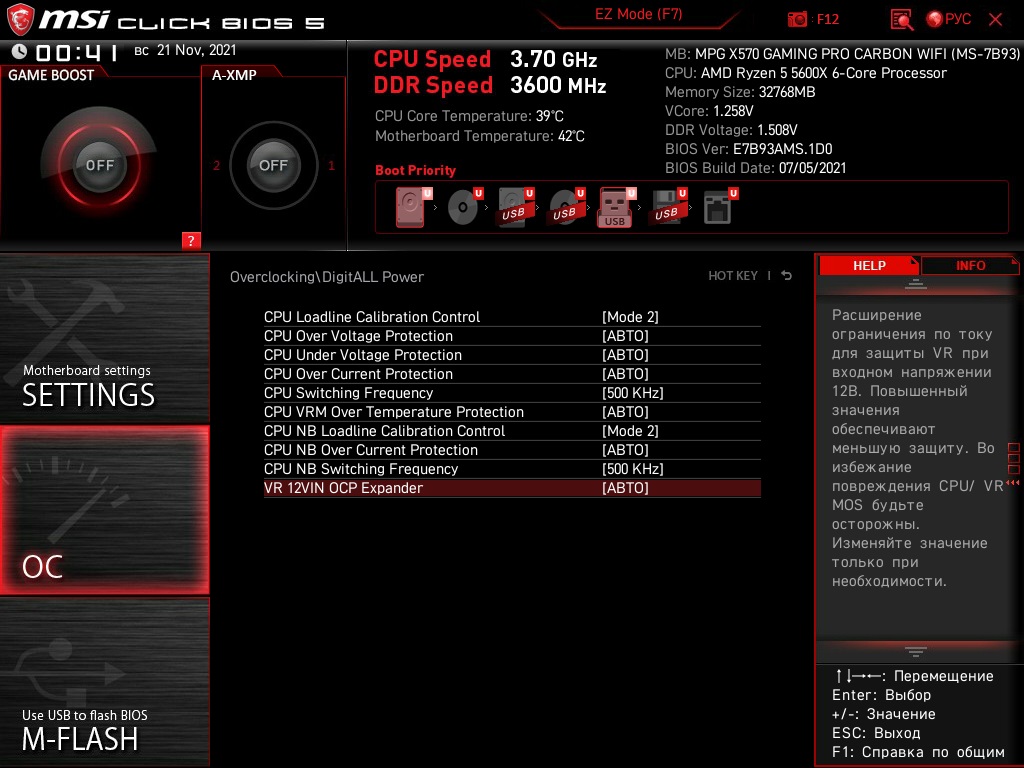1024x768 pixels.
Task: Open VR 12VIN OCP Expander value
Action: click(x=625, y=488)
